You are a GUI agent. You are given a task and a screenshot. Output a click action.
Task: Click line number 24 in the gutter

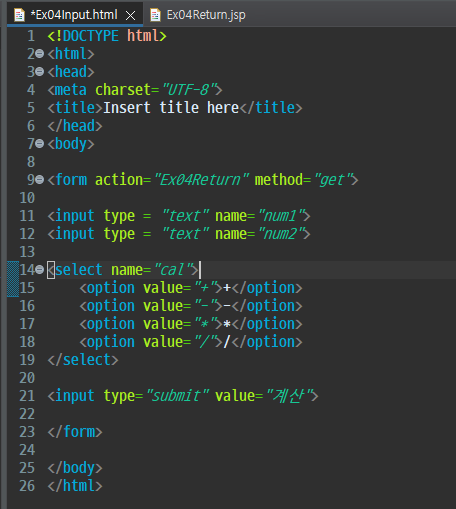27,450
